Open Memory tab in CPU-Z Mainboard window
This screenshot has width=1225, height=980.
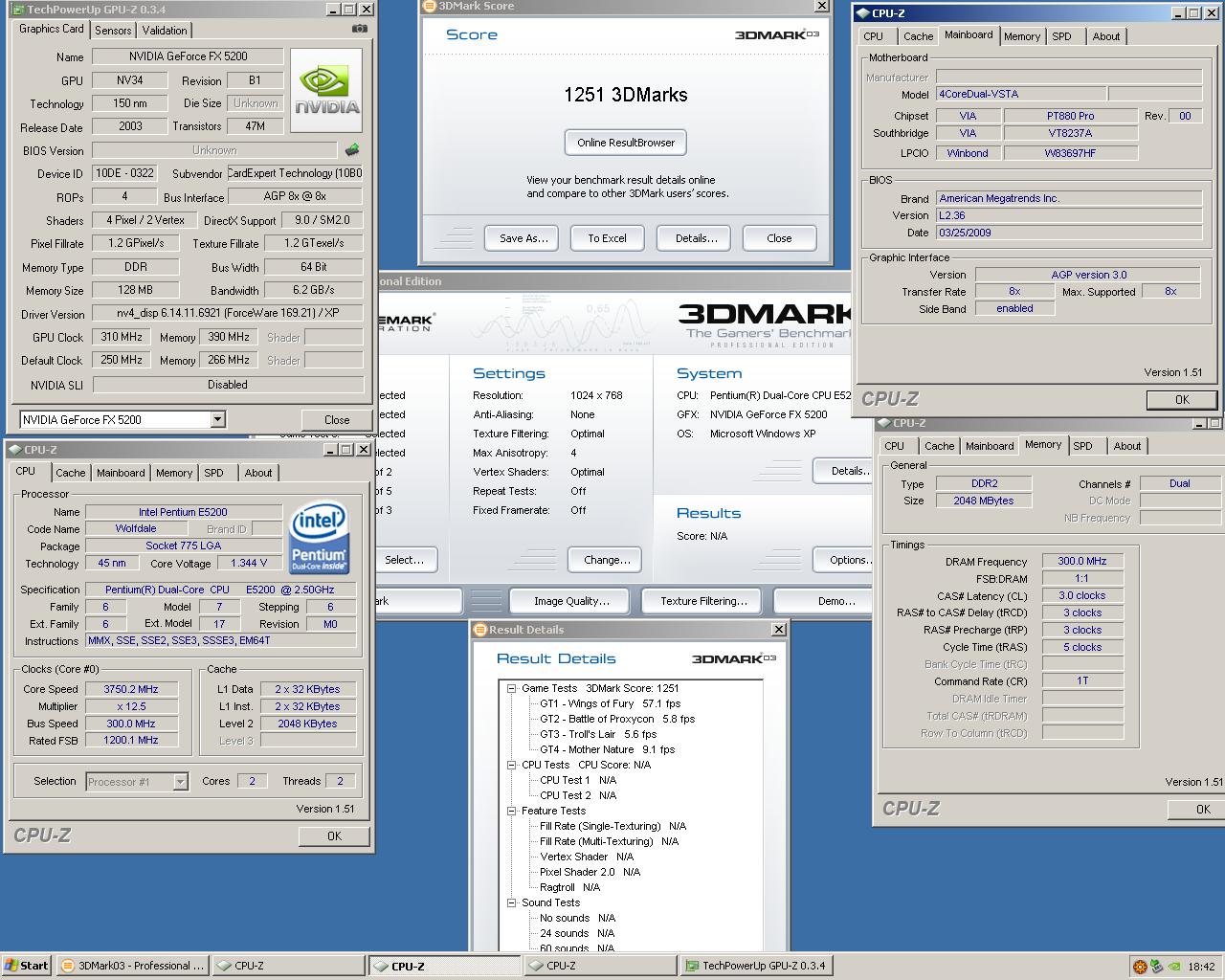click(1022, 36)
